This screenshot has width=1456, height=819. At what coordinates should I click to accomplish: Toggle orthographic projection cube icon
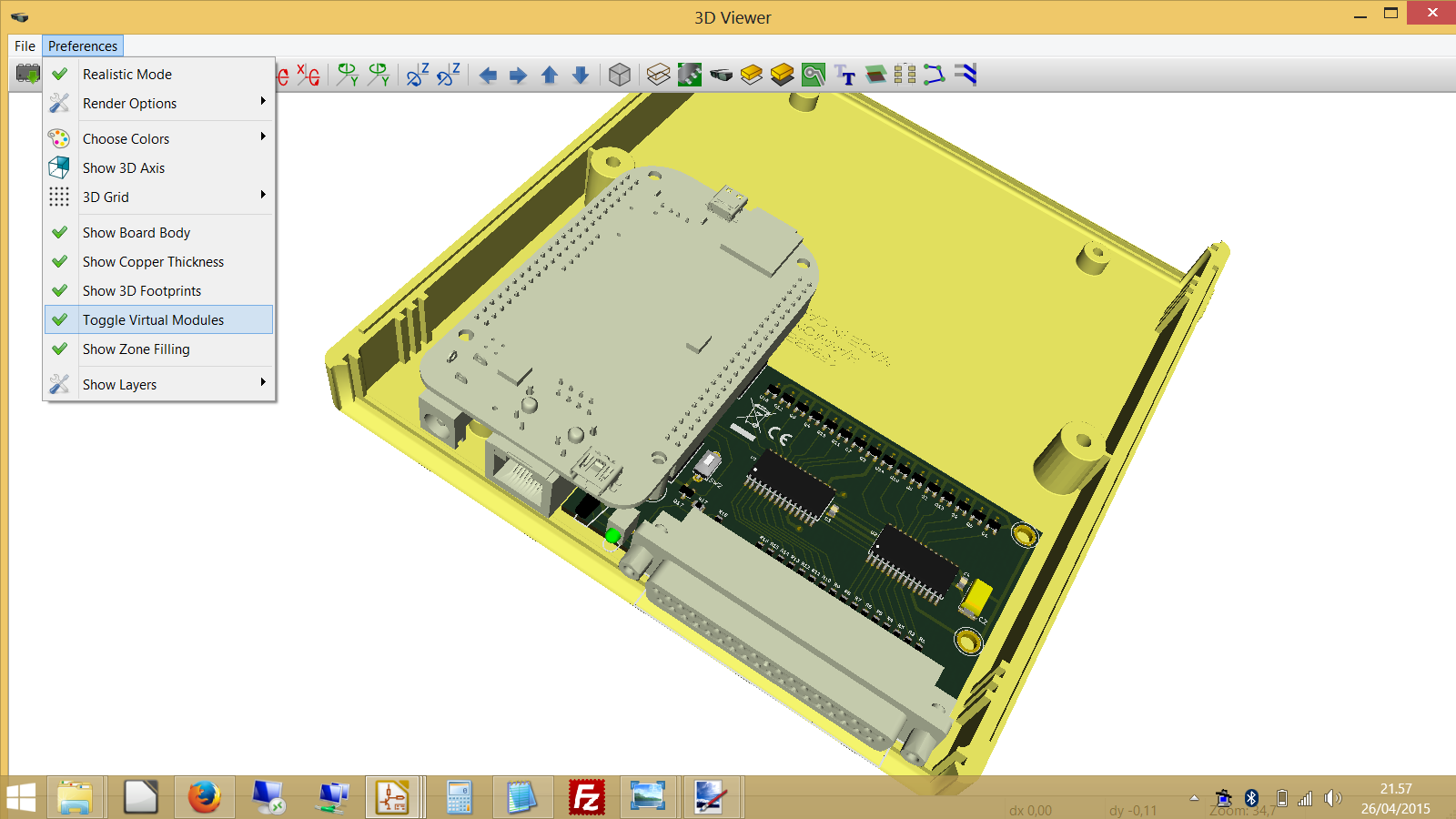coord(619,76)
